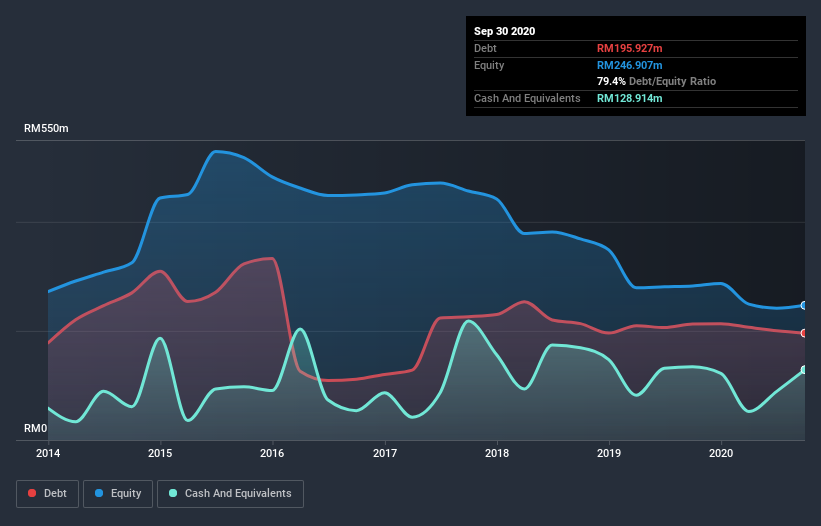
Task: Click the blue Equity endpoint marker on chart
Action: [804, 305]
